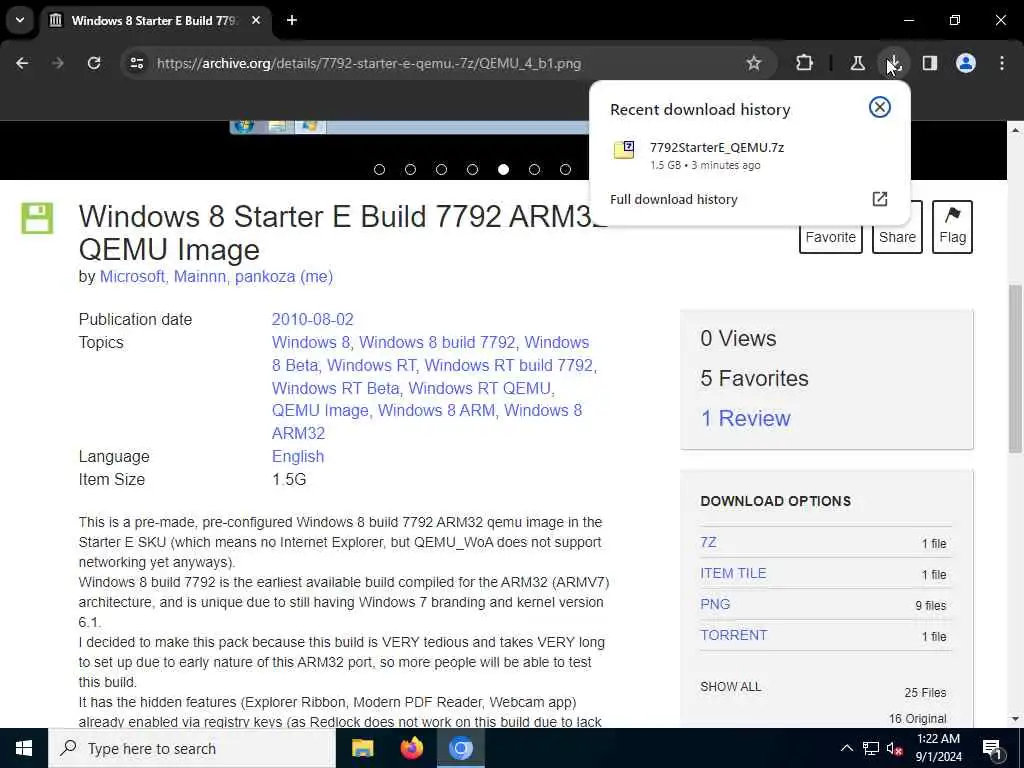This screenshot has height=768, width=1024.
Task: Click the green floppy disk software icon
Action: coord(37,218)
